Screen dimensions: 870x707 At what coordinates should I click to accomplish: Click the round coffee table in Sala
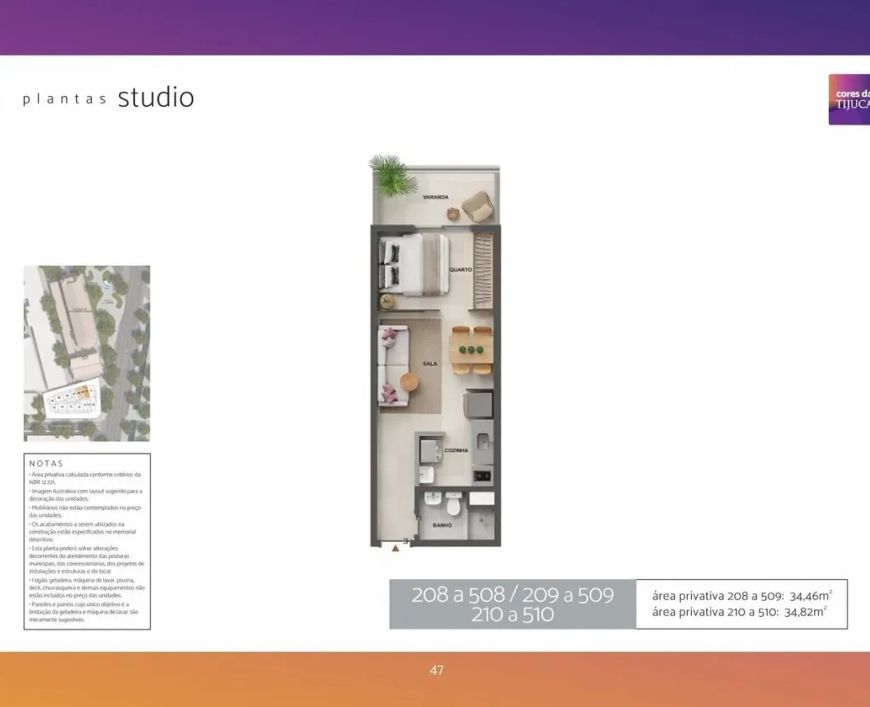(x=411, y=382)
